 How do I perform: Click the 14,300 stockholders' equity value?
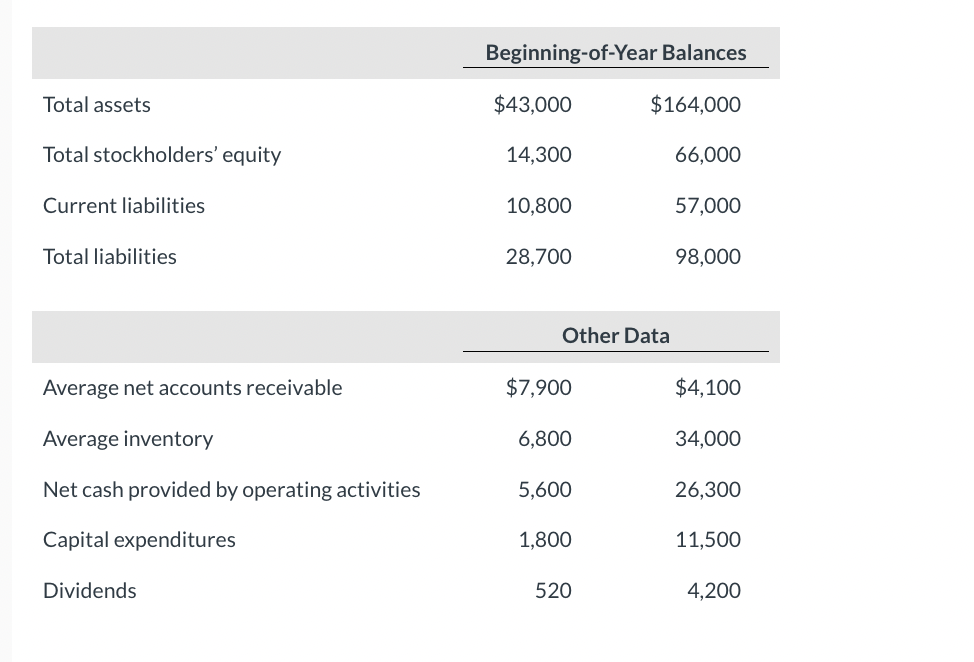tap(539, 155)
